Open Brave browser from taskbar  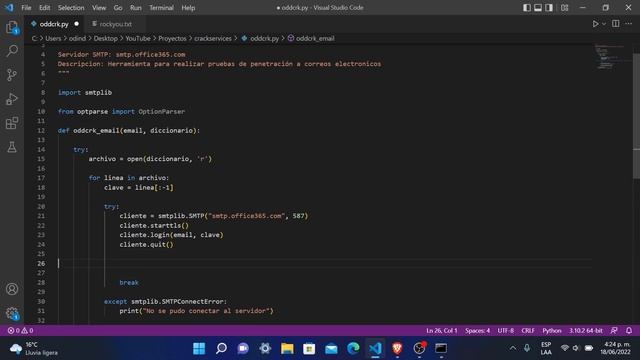point(397,348)
